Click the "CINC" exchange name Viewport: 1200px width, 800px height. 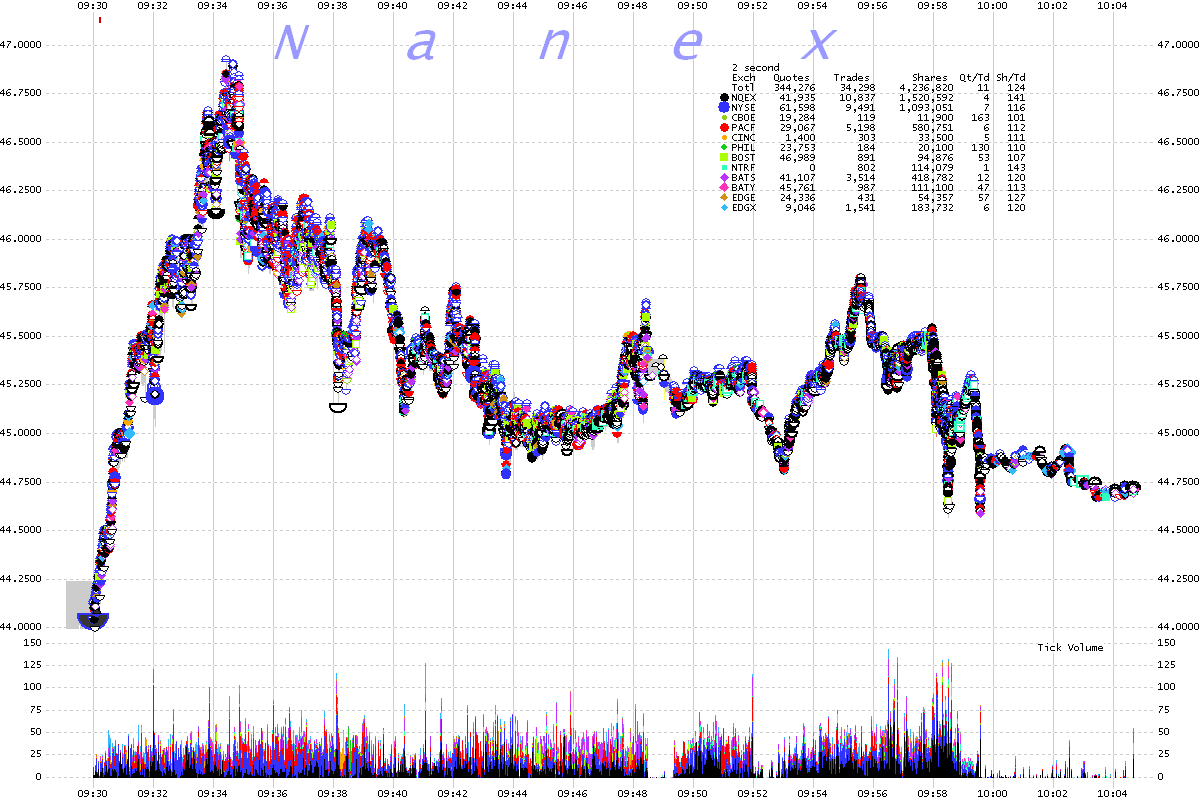pyautogui.click(x=744, y=137)
